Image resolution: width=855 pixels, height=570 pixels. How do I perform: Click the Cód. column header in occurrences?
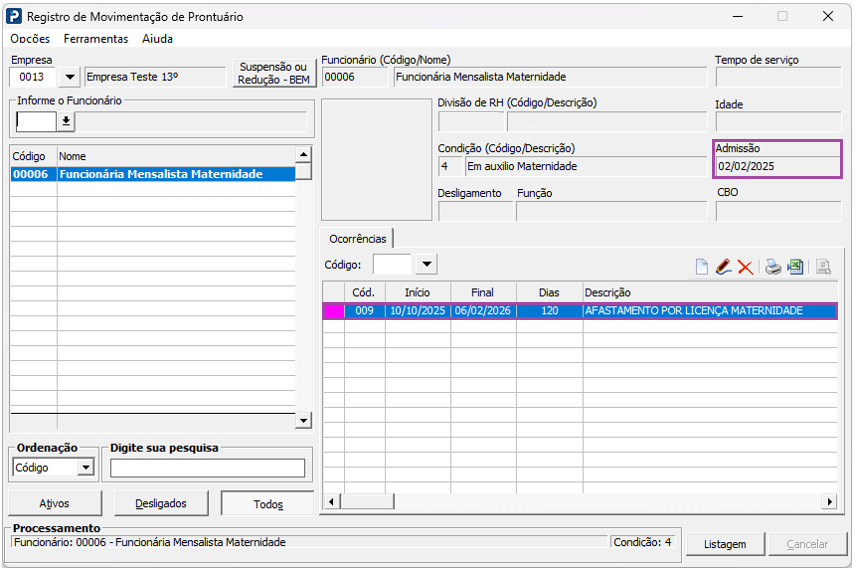(x=364, y=292)
